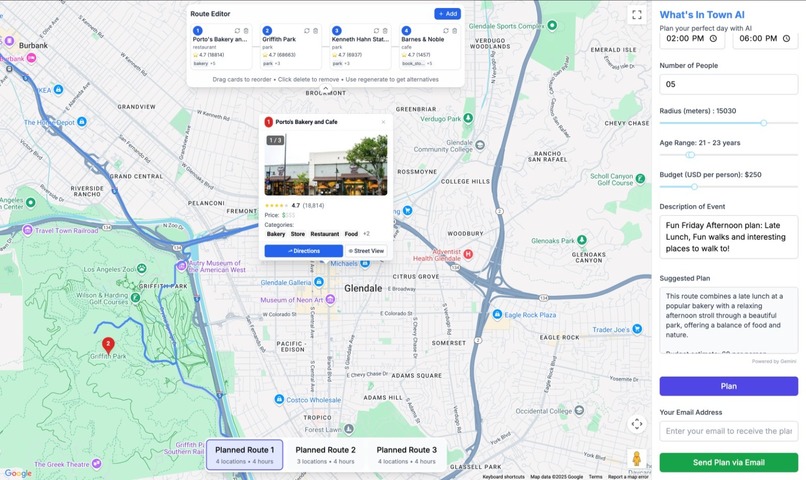The width and height of the screenshot is (806, 480).
Task: Open the start time clock picker
Action: point(713,39)
